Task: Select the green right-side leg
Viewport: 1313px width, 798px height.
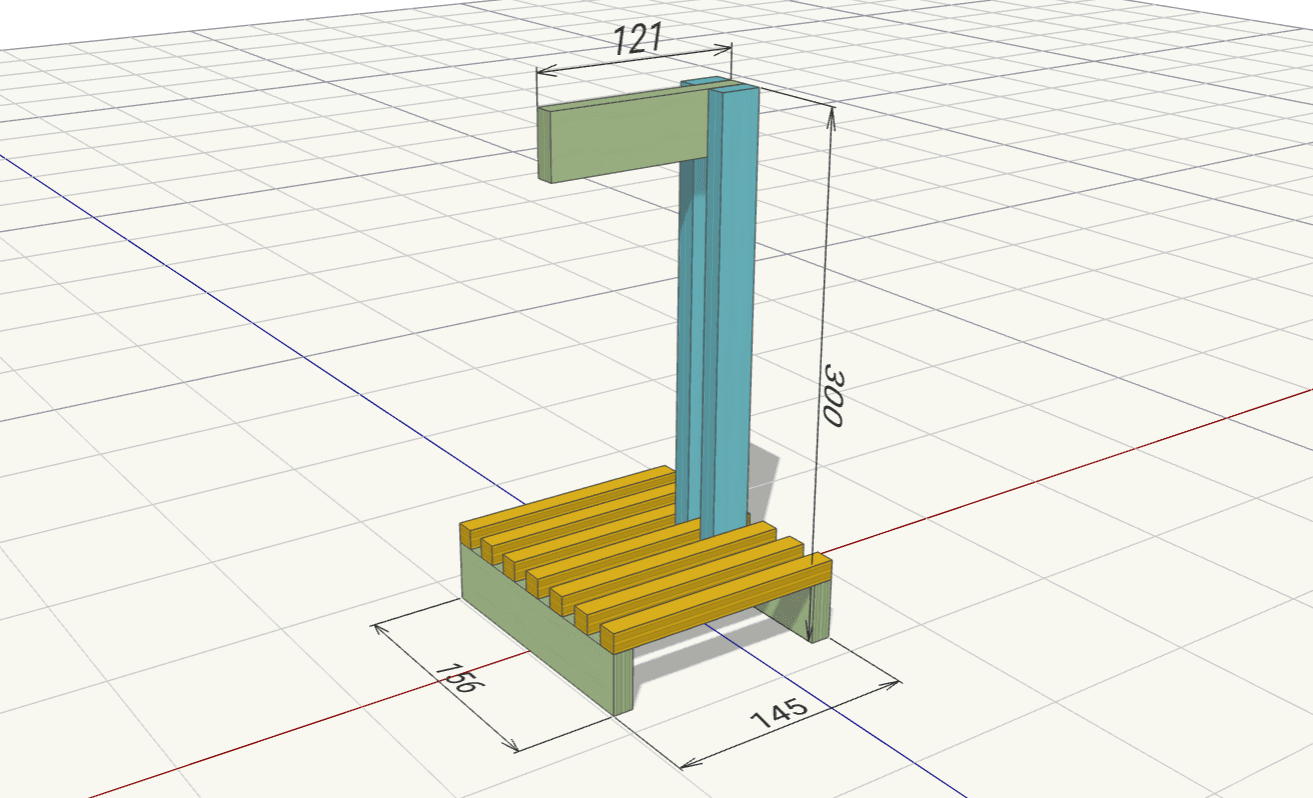Action: (820, 612)
